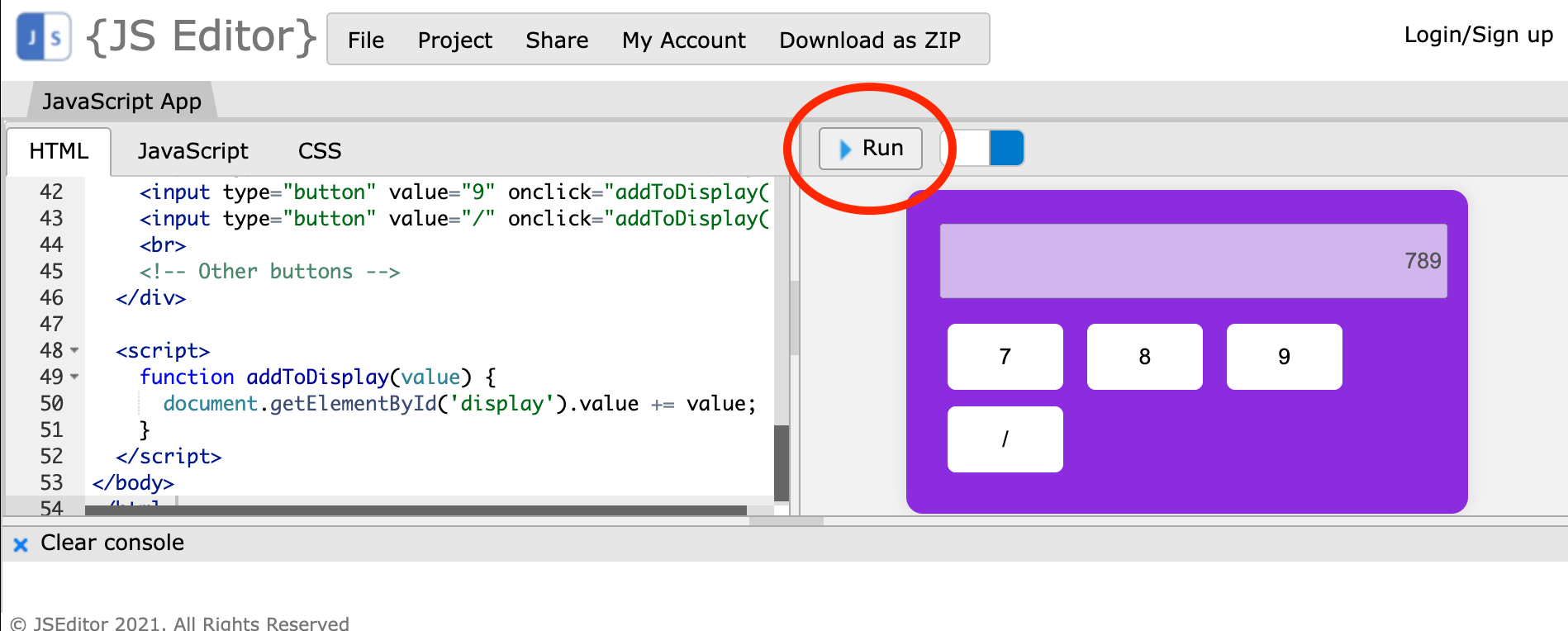This screenshot has height=631, width=1568.
Task: Collapse the script tag fold arrow on line 48
Action: tap(75, 350)
